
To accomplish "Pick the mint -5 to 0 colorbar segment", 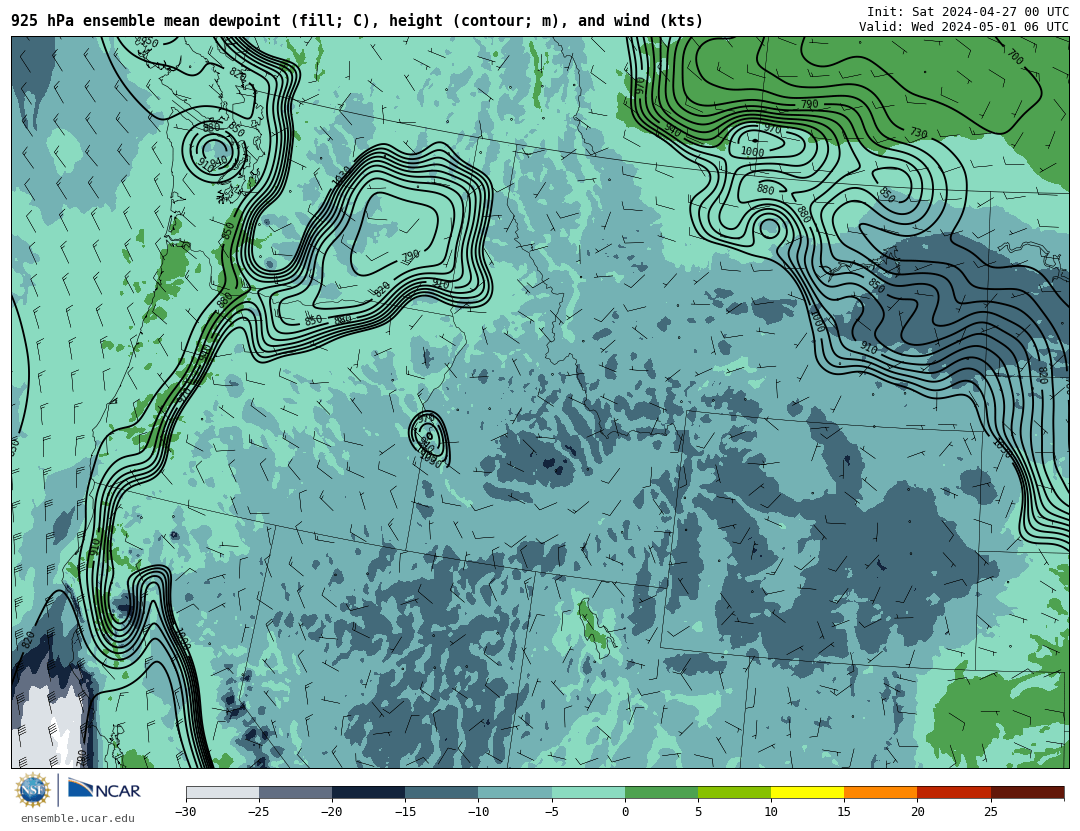I will (x=588, y=792).
